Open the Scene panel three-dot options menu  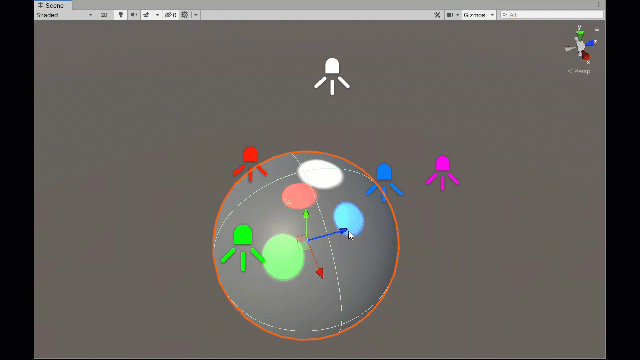(598, 5)
